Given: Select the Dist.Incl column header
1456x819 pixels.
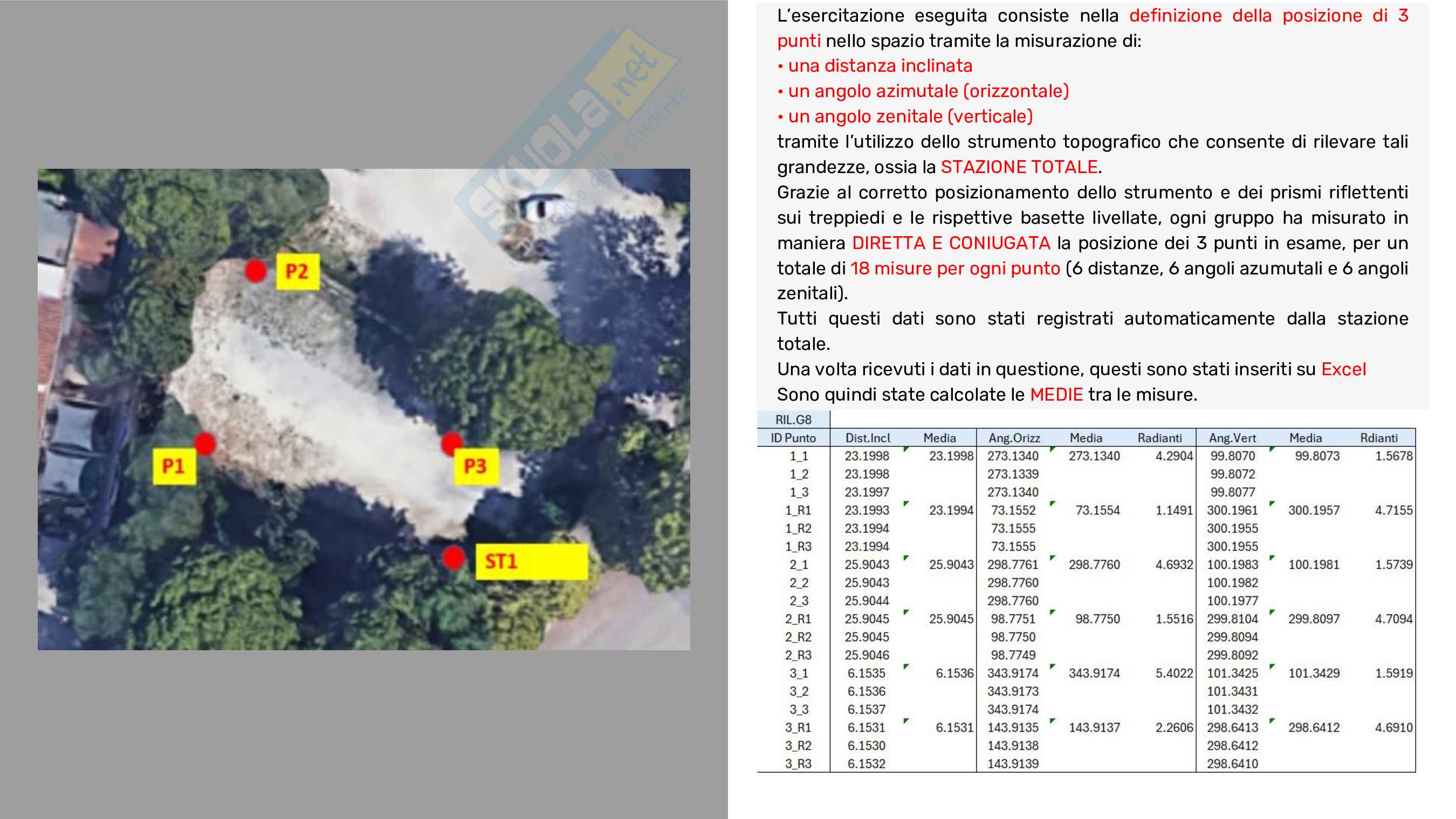Looking at the screenshot, I should [867, 437].
